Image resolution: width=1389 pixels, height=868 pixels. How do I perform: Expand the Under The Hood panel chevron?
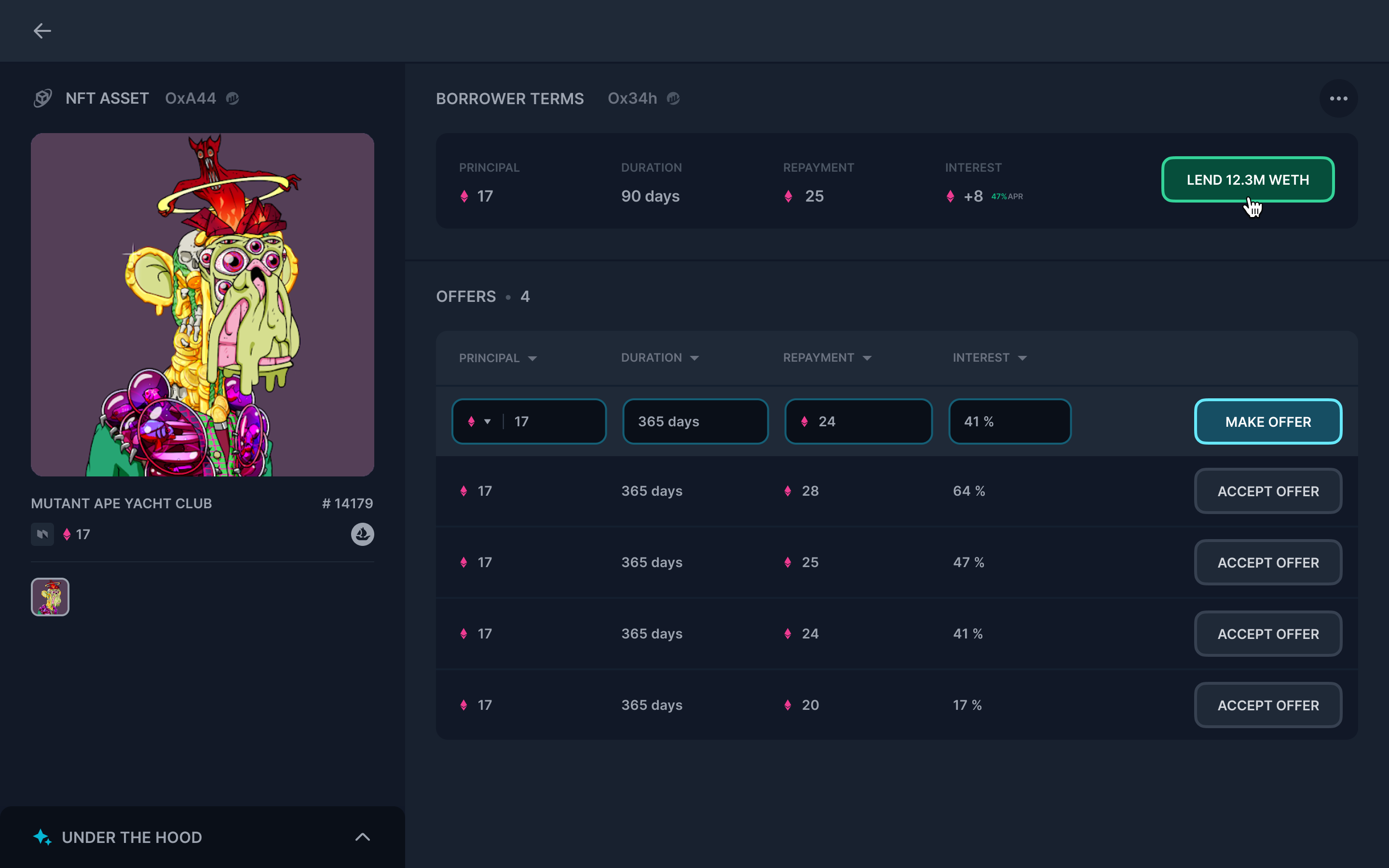pyautogui.click(x=362, y=837)
